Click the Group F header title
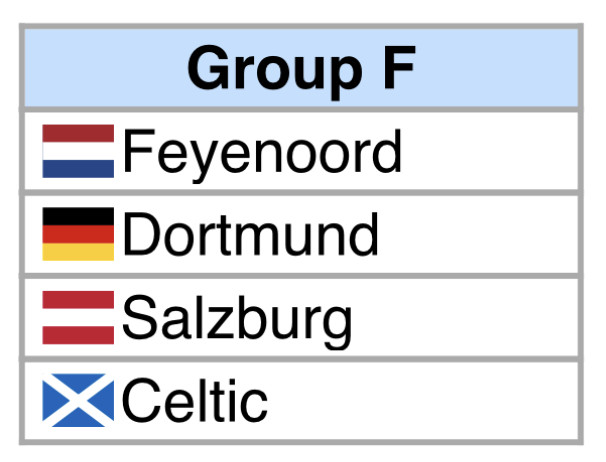606x462 pixels. tap(301, 68)
